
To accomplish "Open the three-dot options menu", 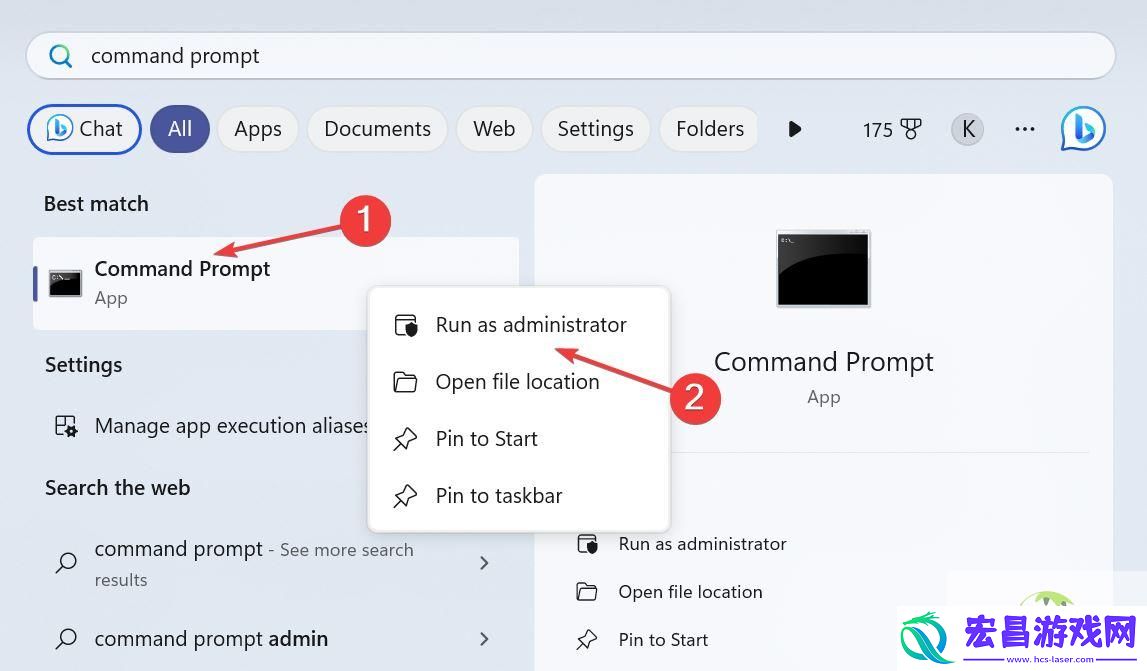I will pos(1025,130).
